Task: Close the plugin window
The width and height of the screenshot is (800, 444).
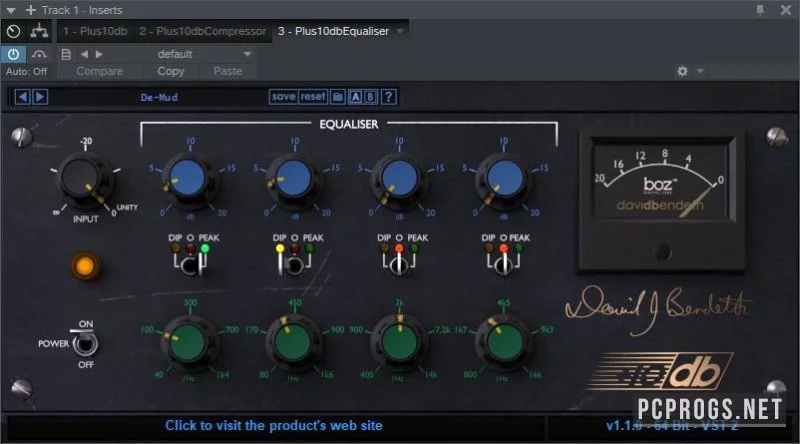Action: click(786, 10)
